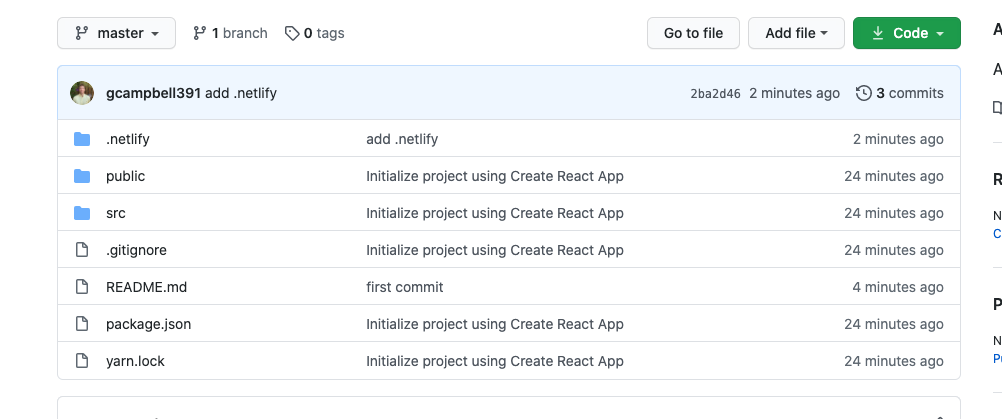The width and height of the screenshot is (1002, 419).
Task: Click the src folder icon
Action: point(82,213)
